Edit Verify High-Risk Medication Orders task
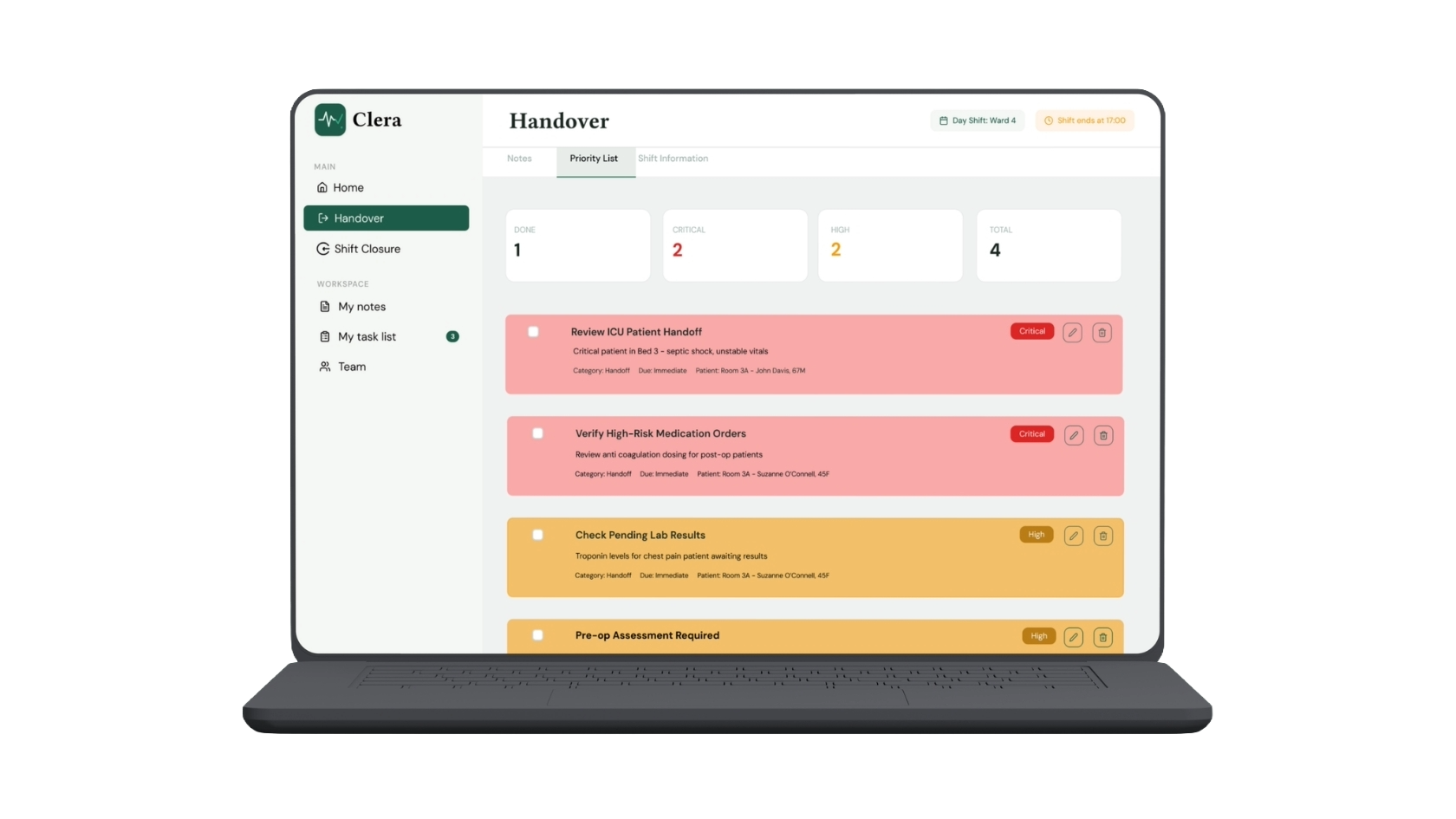 tap(1074, 435)
